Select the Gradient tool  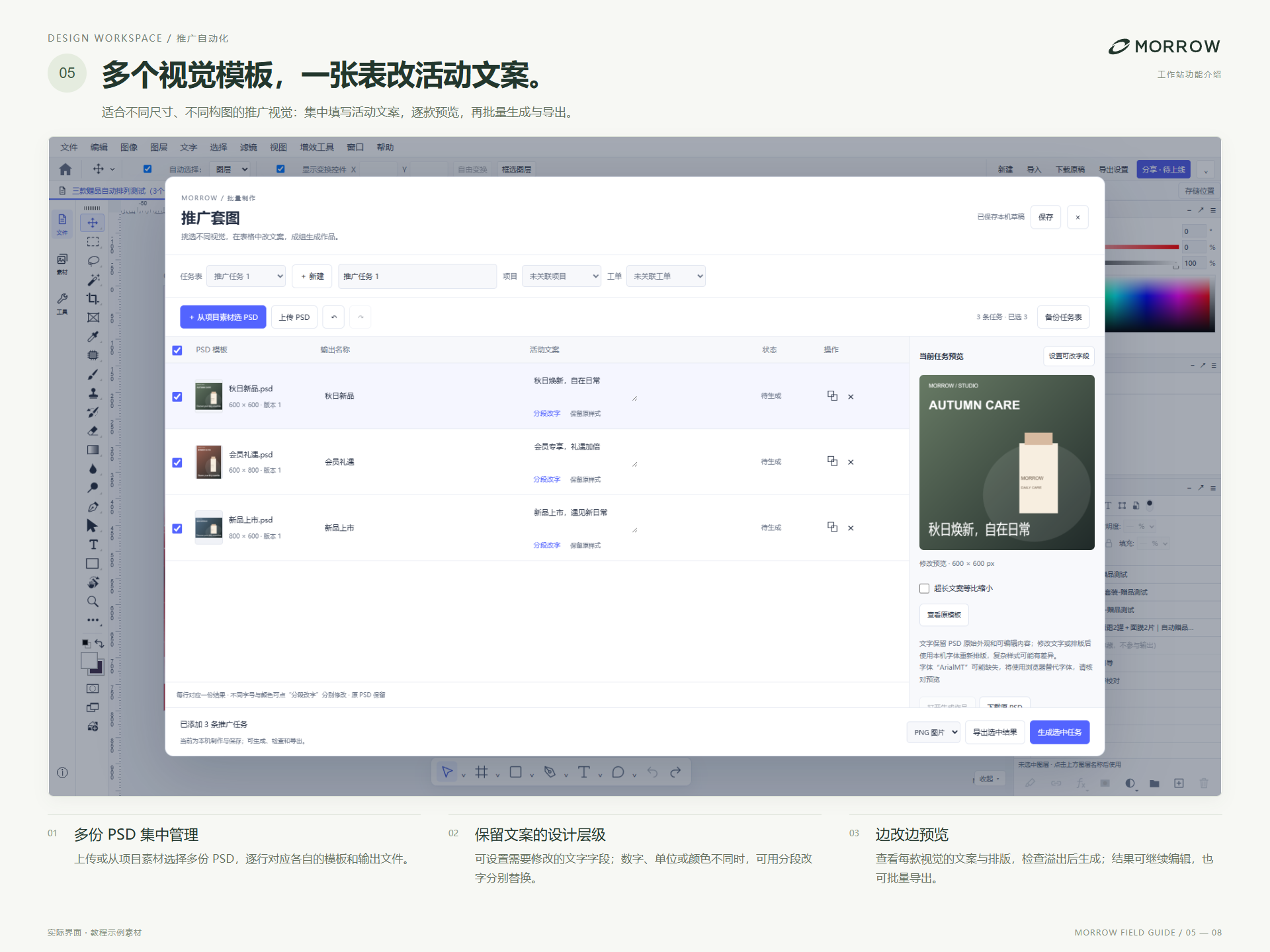93,450
